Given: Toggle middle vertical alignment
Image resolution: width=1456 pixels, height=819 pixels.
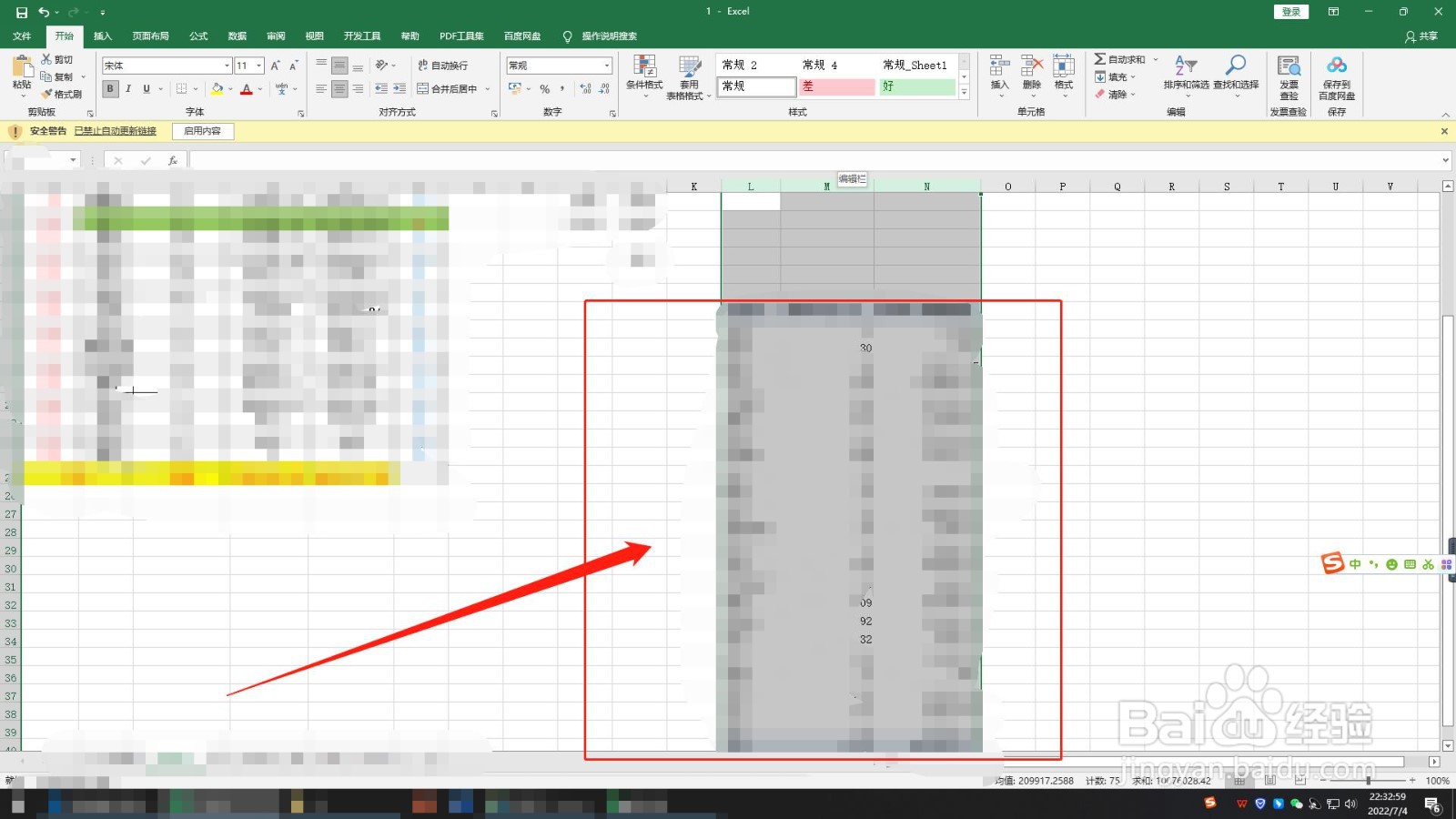Looking at the screenshot, I should 339,66.
